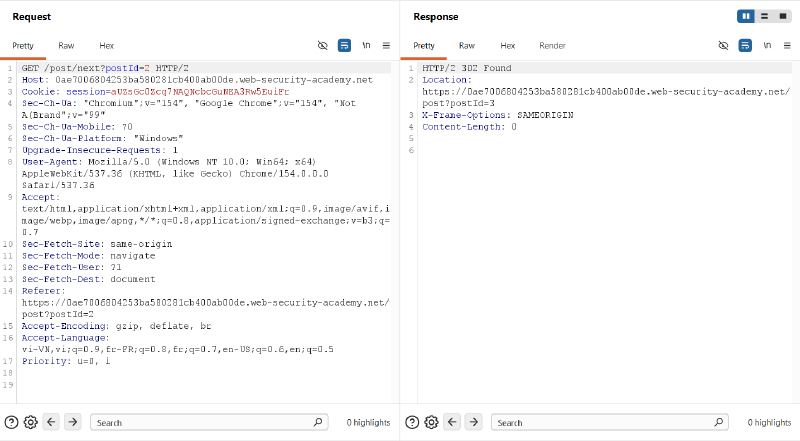Go to previous match in Request search
This screenshot has width=800, height=441.
51,422
